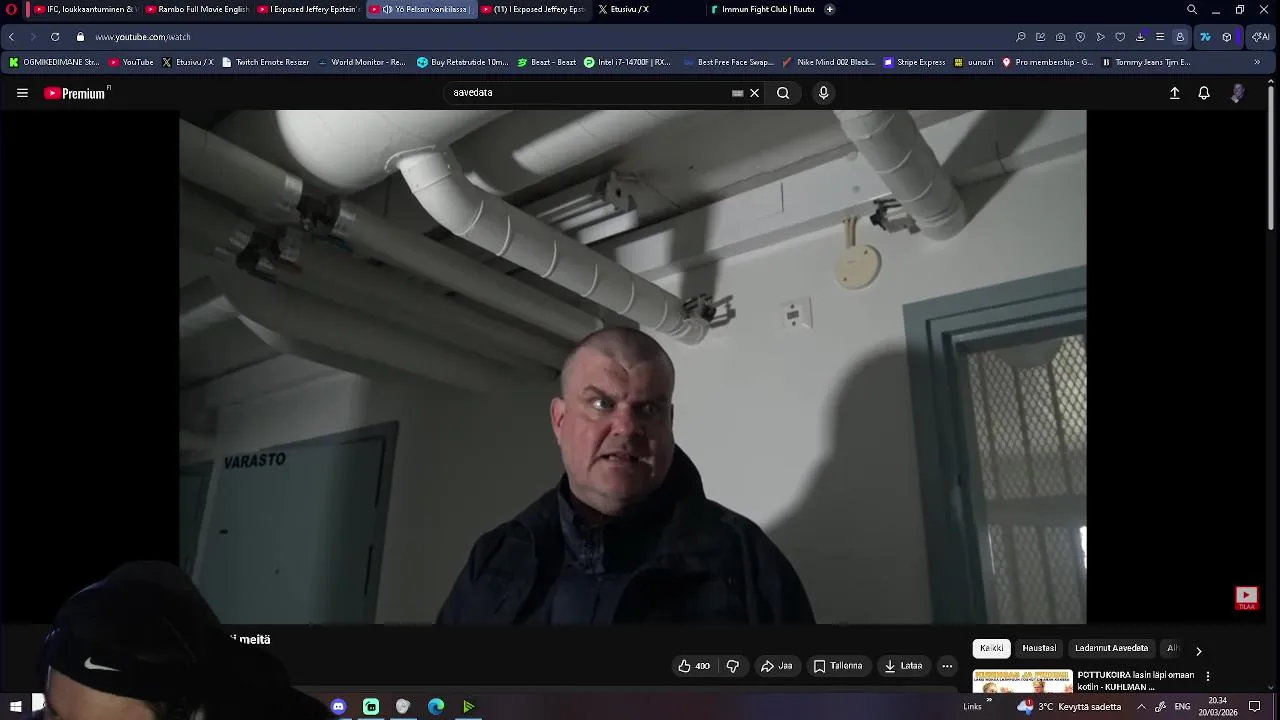
Task: Open Discord from the taskbar
Action: click(338, 706)
